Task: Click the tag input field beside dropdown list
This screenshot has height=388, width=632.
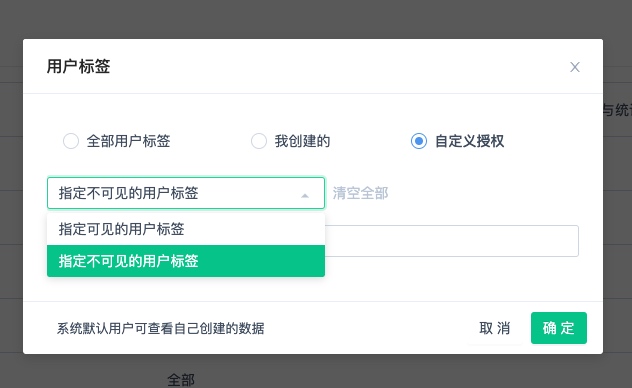Action: [451, 241]
